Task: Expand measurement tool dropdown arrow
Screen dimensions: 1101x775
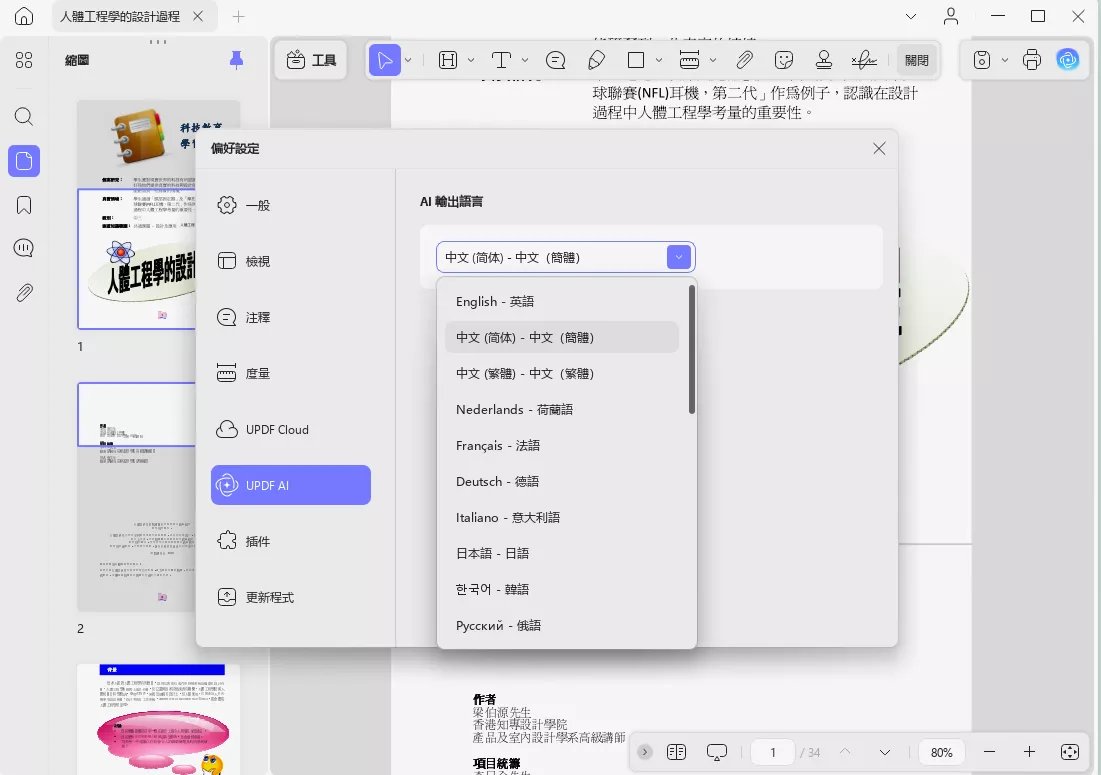Action: (713, 60)
